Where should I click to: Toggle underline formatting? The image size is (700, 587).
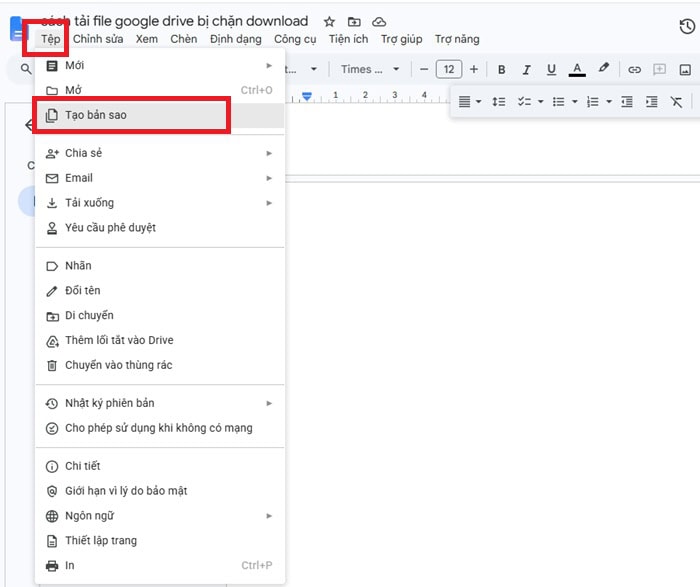point(551,69)
